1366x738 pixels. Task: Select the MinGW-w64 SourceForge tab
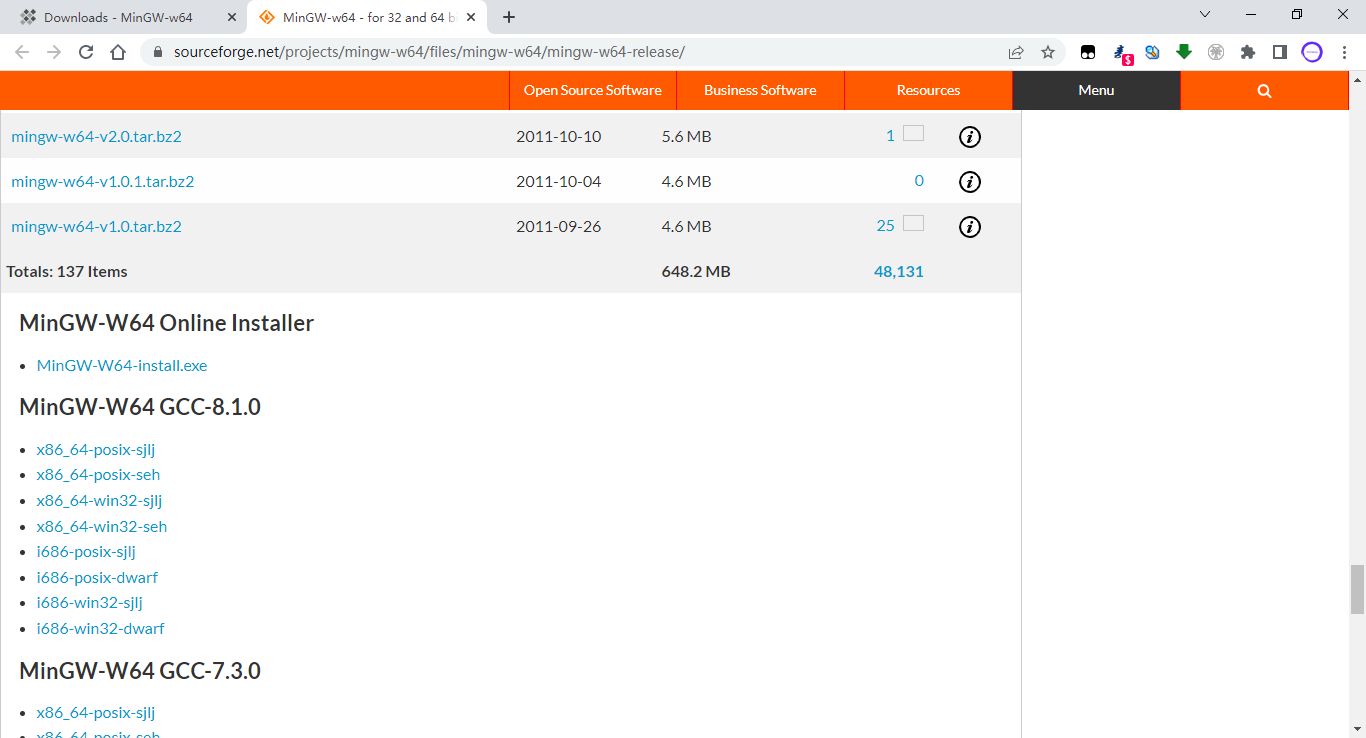click(x=366, y=18)
